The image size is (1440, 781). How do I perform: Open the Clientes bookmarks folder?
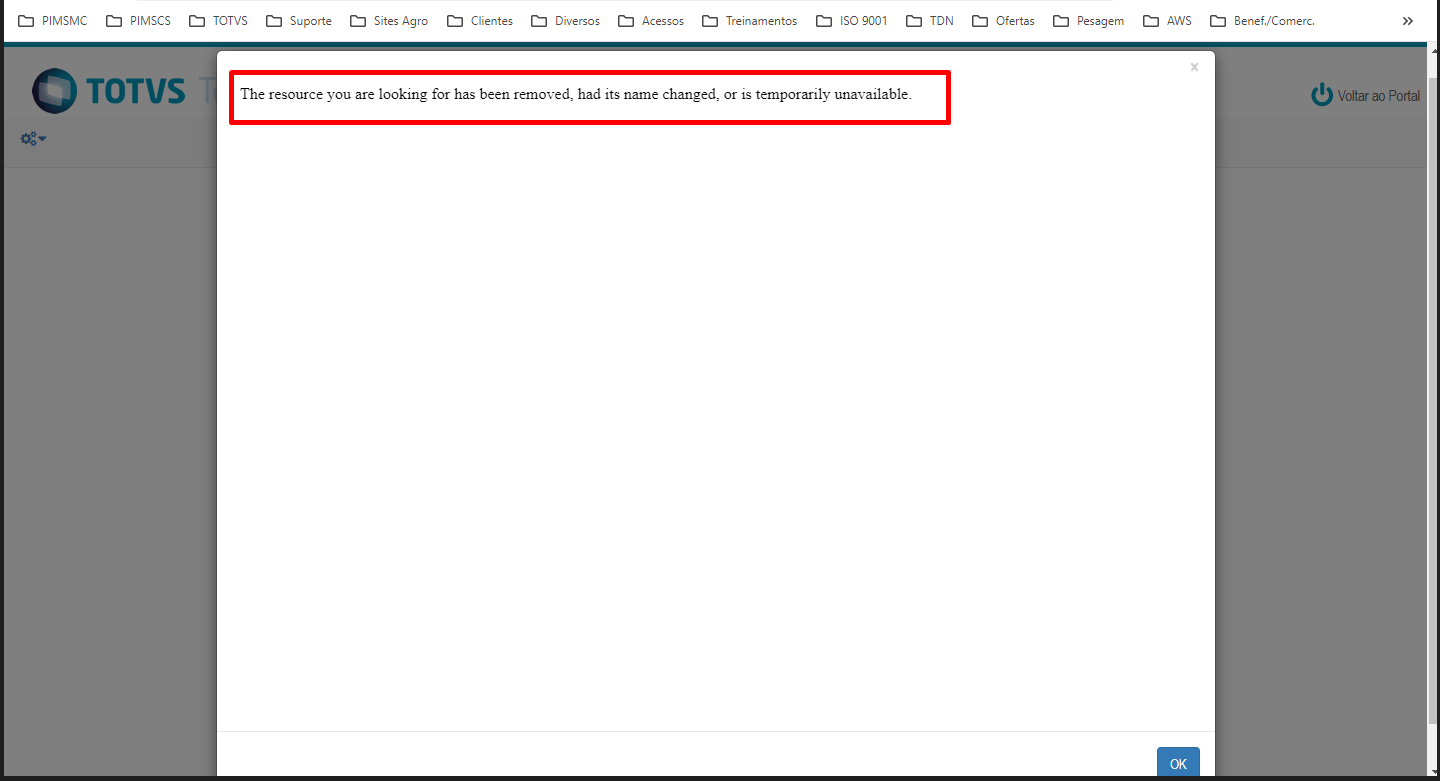point(480,21)
